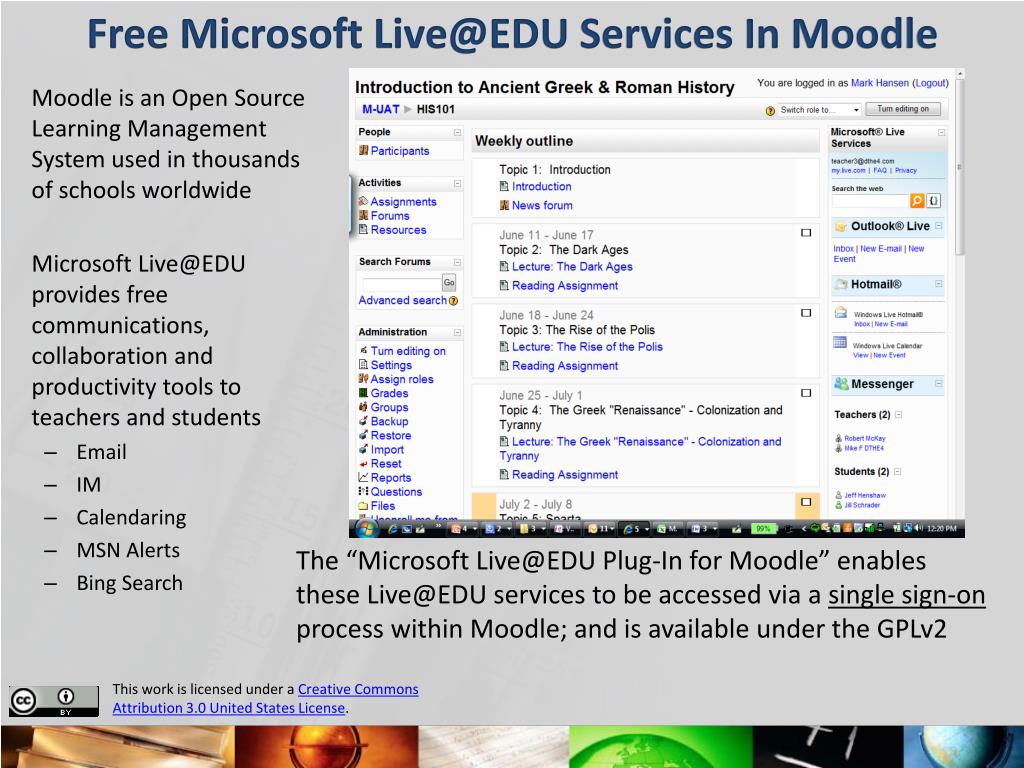The height and width of the screenshot is (768, 1024).
Task: Click the Assign roles icon
Action: [x=363, y=379]
